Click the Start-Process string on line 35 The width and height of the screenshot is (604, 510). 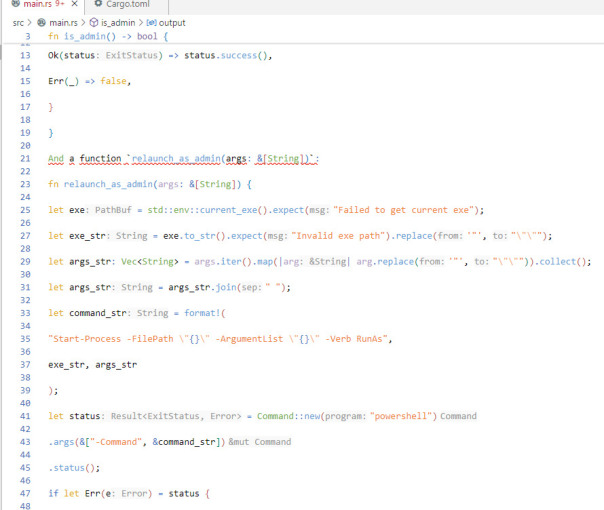[x=217, y=339]
